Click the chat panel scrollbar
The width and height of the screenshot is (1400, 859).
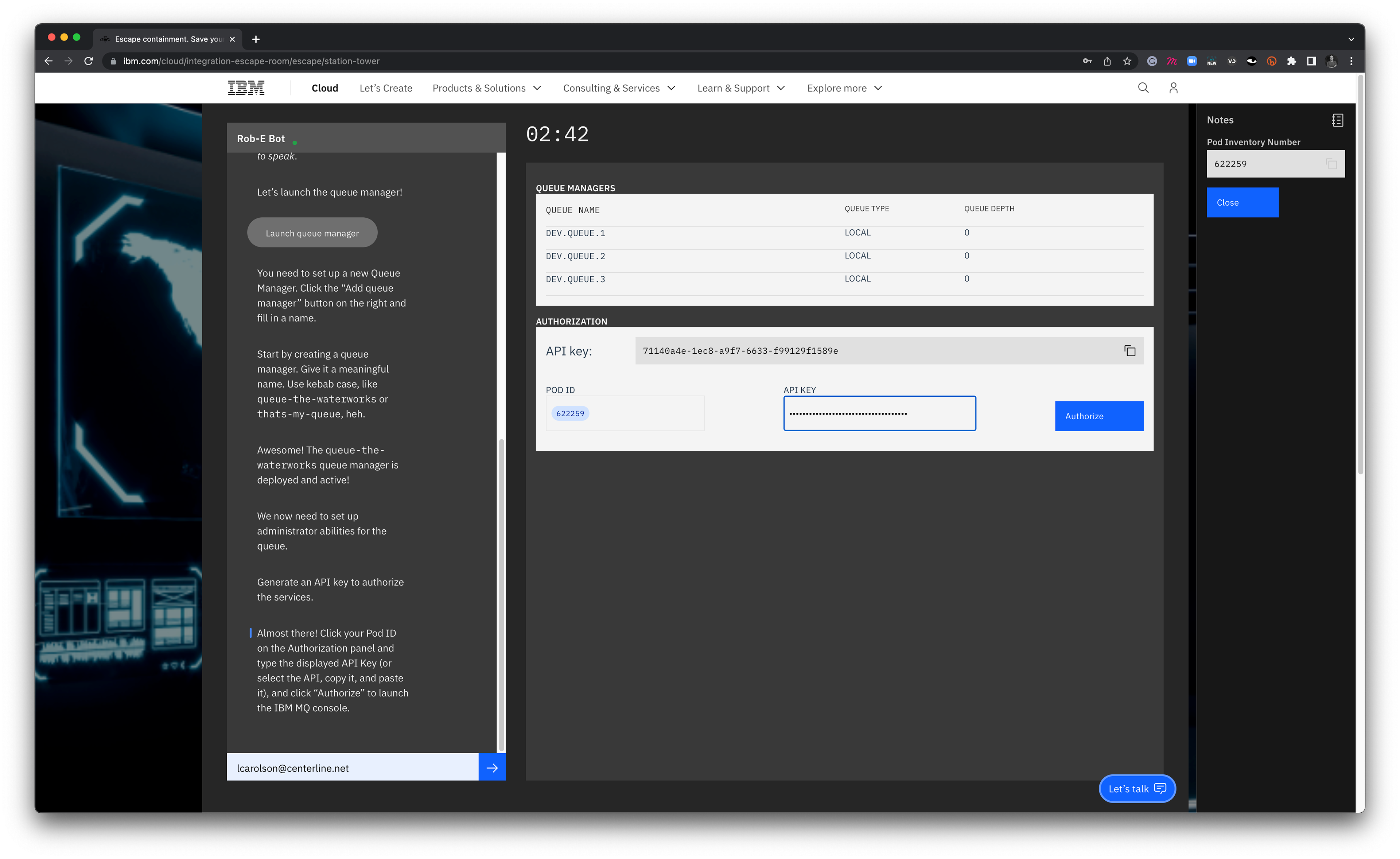(501, 595)
